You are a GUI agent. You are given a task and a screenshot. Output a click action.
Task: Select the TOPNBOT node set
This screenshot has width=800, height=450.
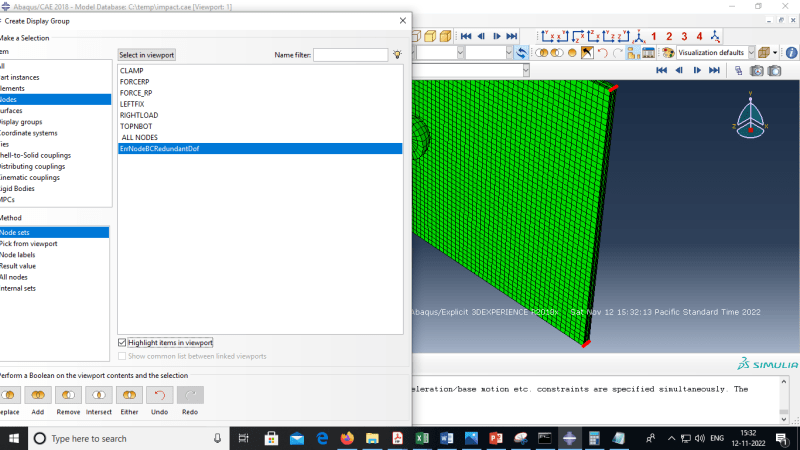pyautogui.click(x=260, y=126)
